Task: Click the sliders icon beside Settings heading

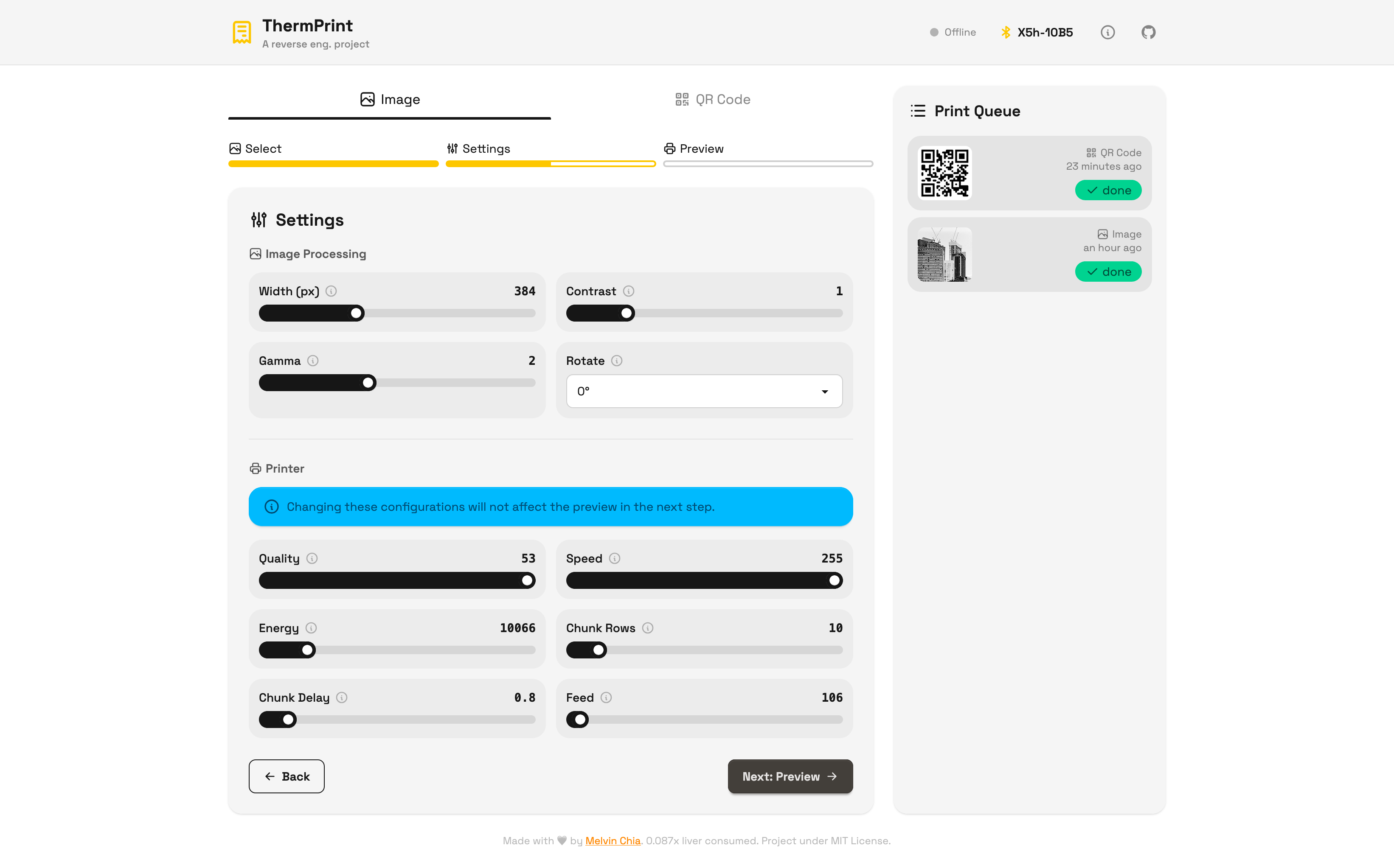Action: click(x=259, y=220)
